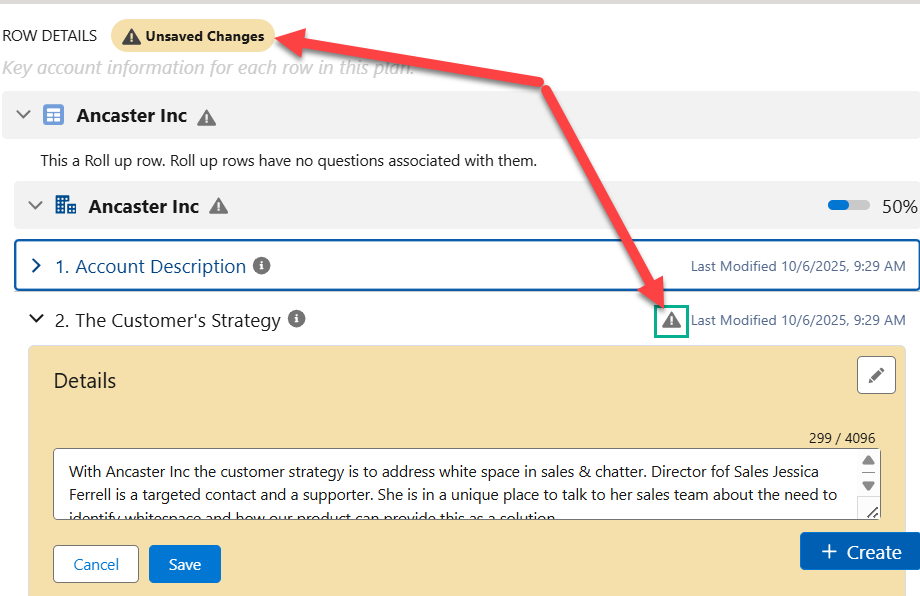Viewport: 920px width, 596px height.
Task: Click warning triangle beside account row Ancaster Inc
Action: [x=218, y=207]
